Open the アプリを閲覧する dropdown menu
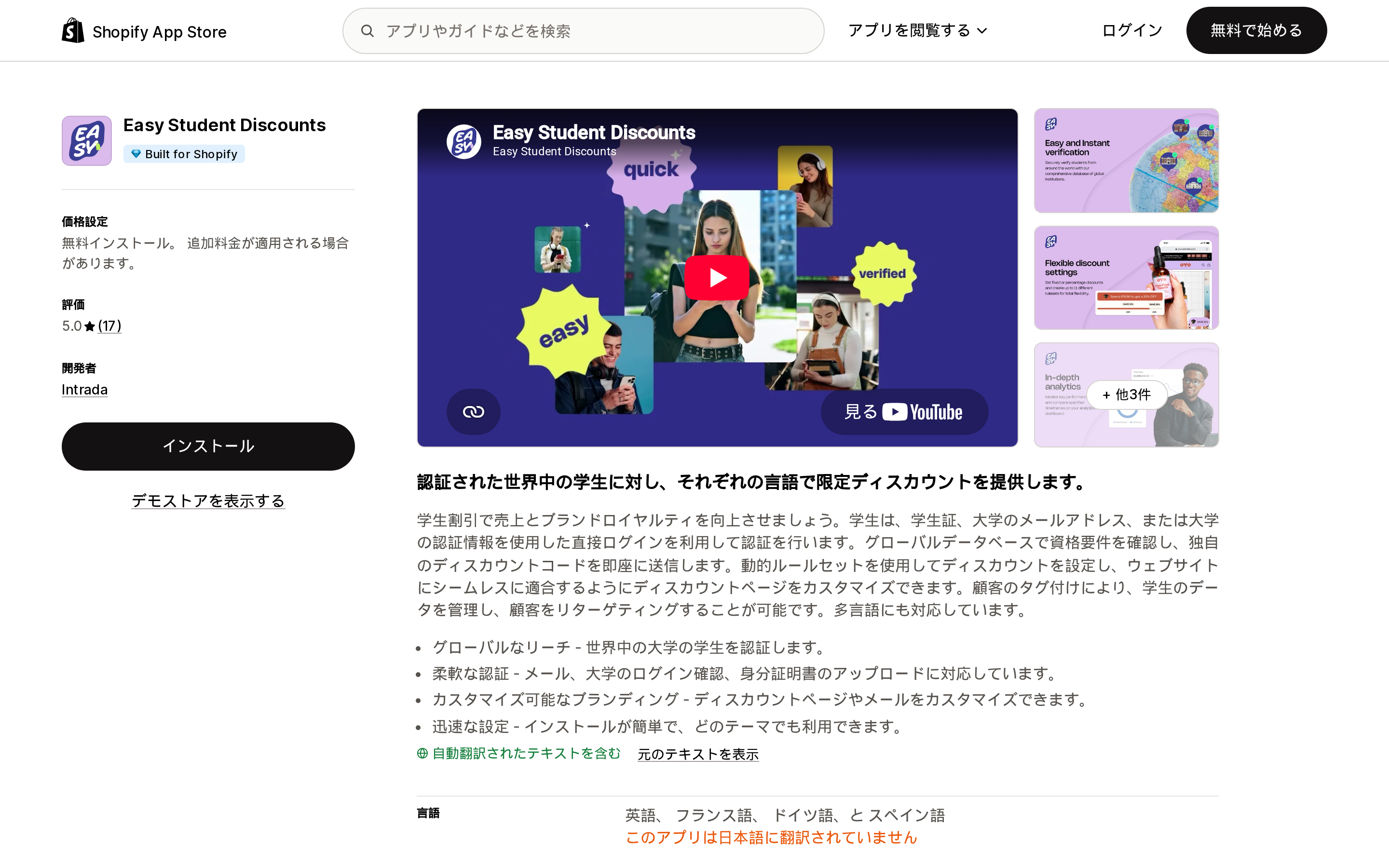 917,30
